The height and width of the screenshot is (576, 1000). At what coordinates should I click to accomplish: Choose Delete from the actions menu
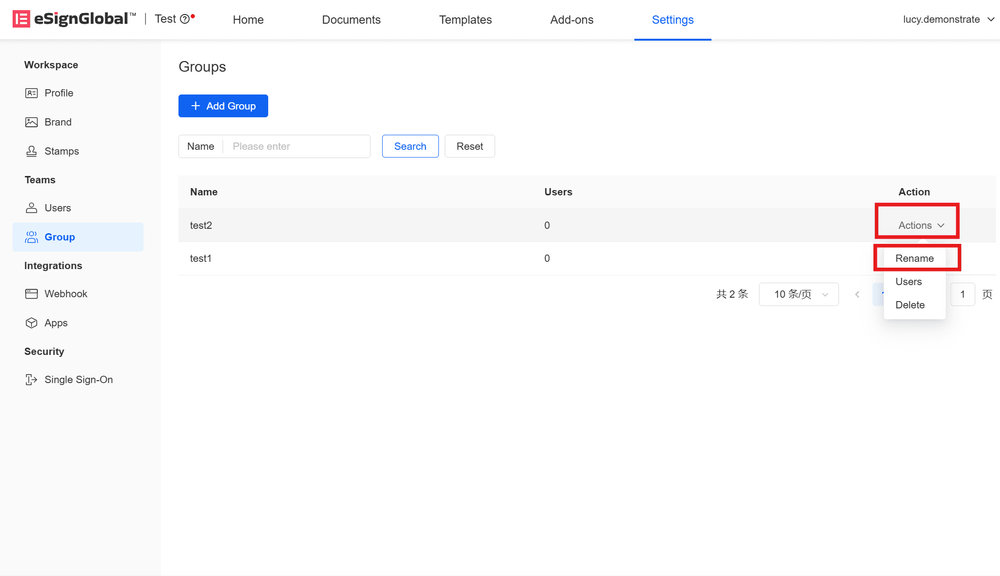click(x=910, y=305)
